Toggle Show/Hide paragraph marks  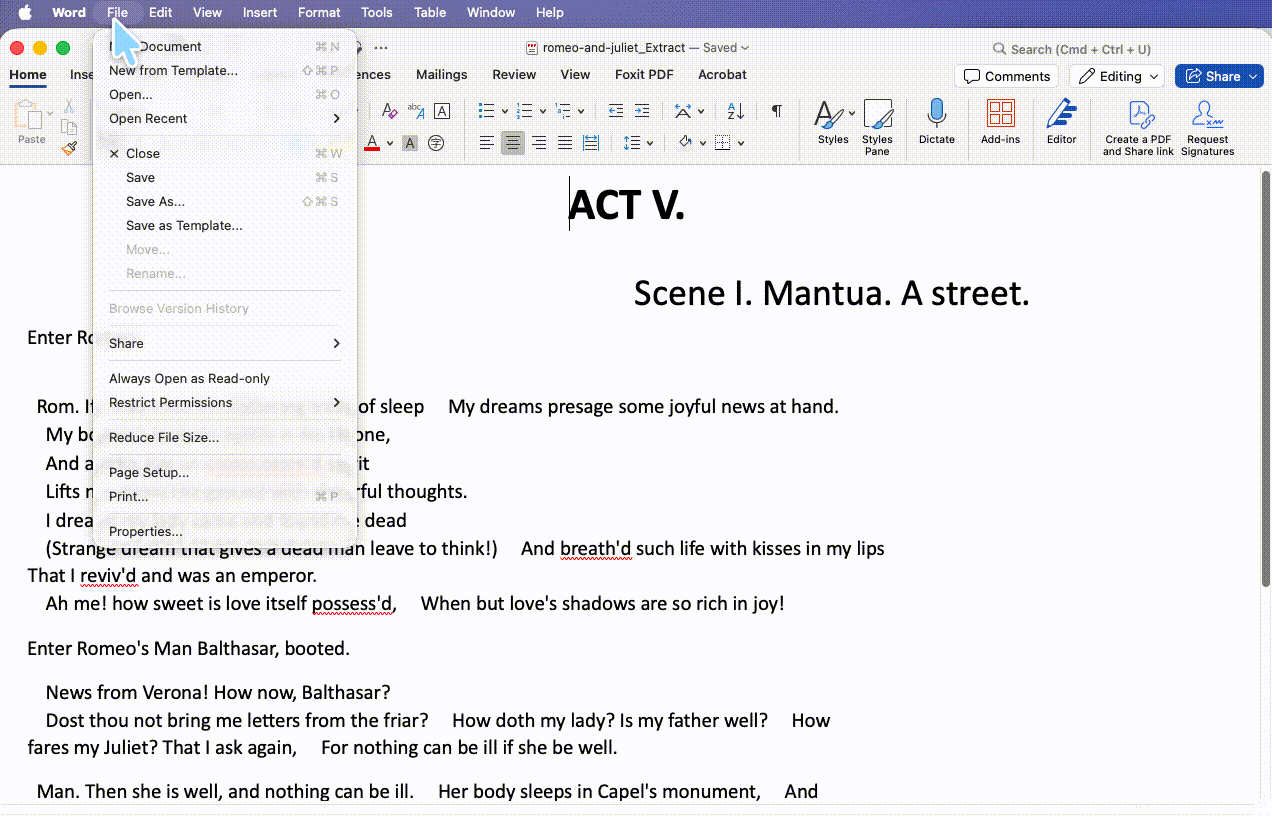tap(777, 111)
